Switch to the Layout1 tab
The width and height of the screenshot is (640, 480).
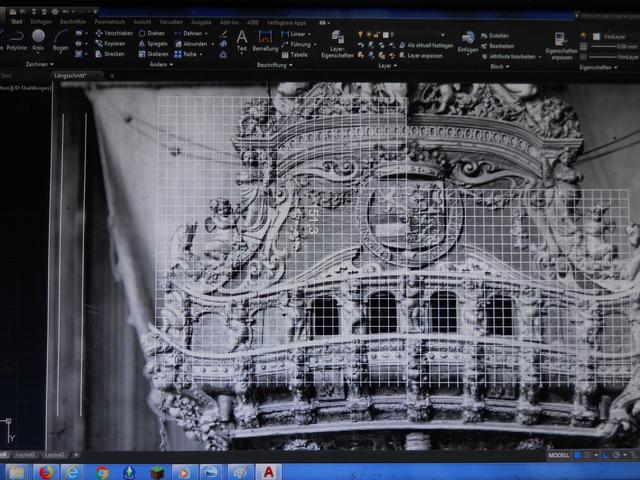[25, 455]
